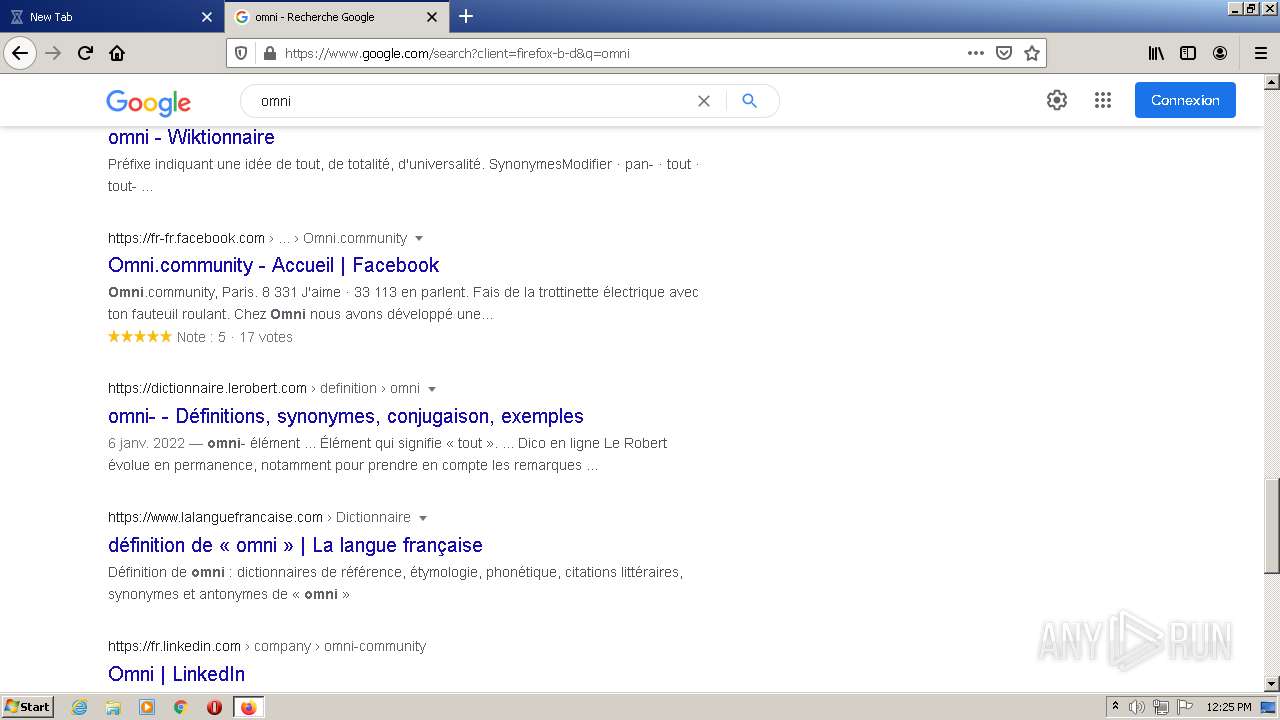Show sidebars panel icon

[1188, 53]
